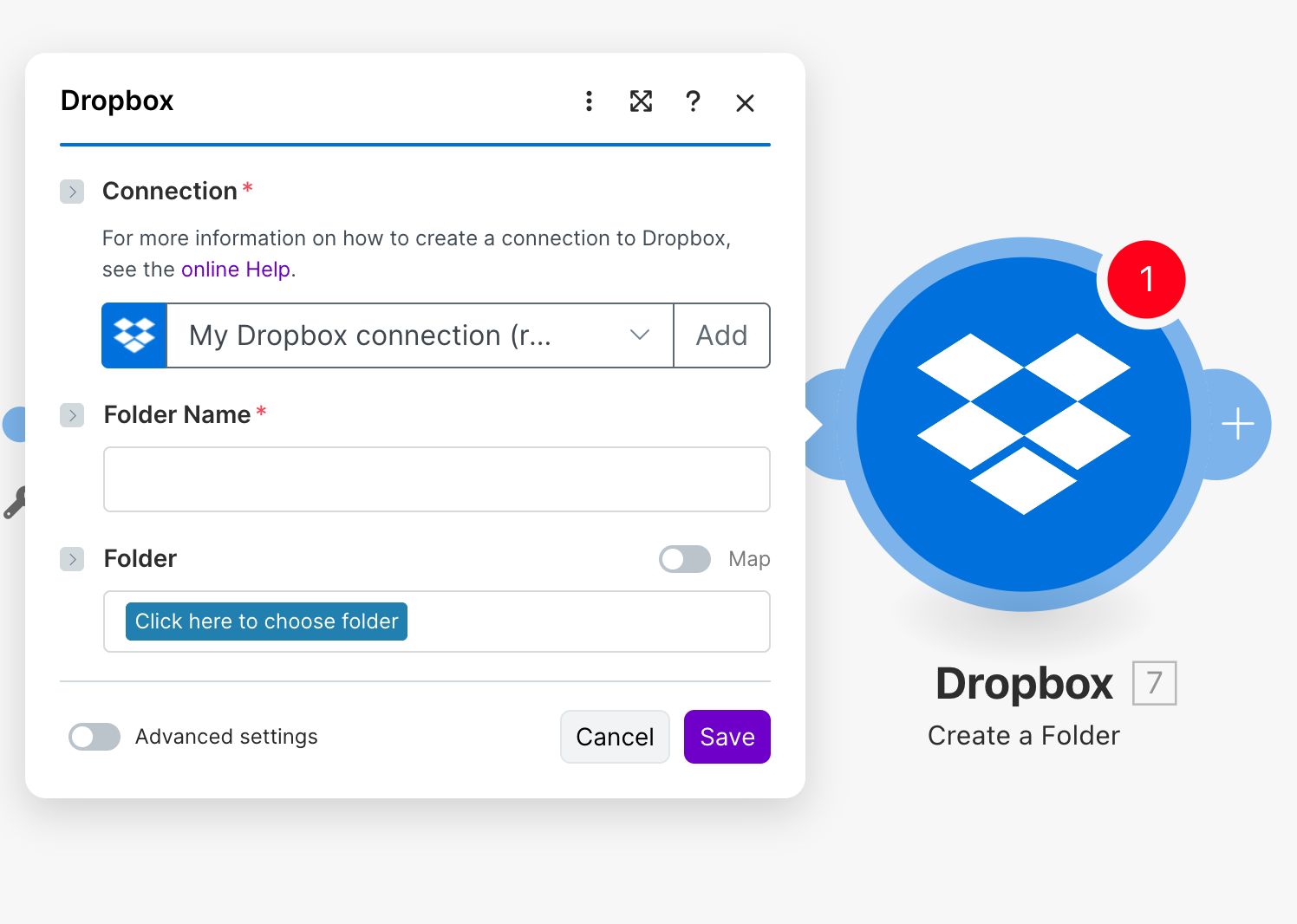
Task: Toggle the Map switch for Folder
Action: (x=685, y=559)
